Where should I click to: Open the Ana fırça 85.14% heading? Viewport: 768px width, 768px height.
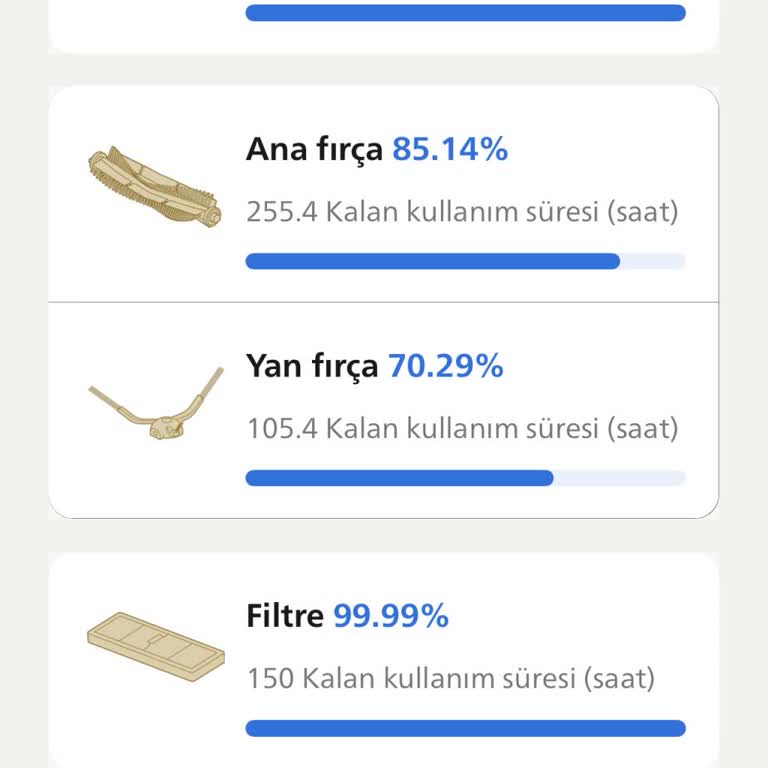(376, 150)
